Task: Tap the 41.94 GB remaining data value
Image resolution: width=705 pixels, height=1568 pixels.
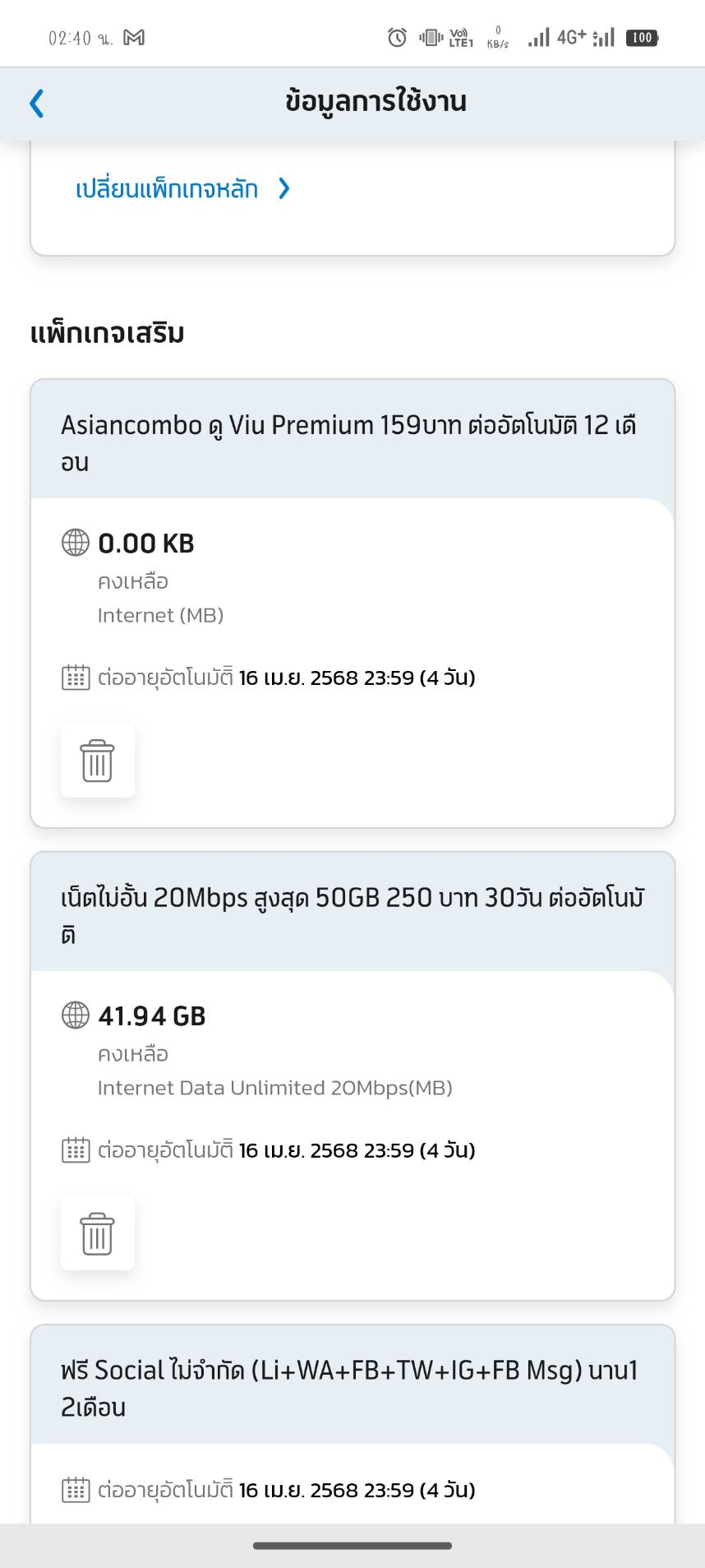Action: coord(152,1016)
